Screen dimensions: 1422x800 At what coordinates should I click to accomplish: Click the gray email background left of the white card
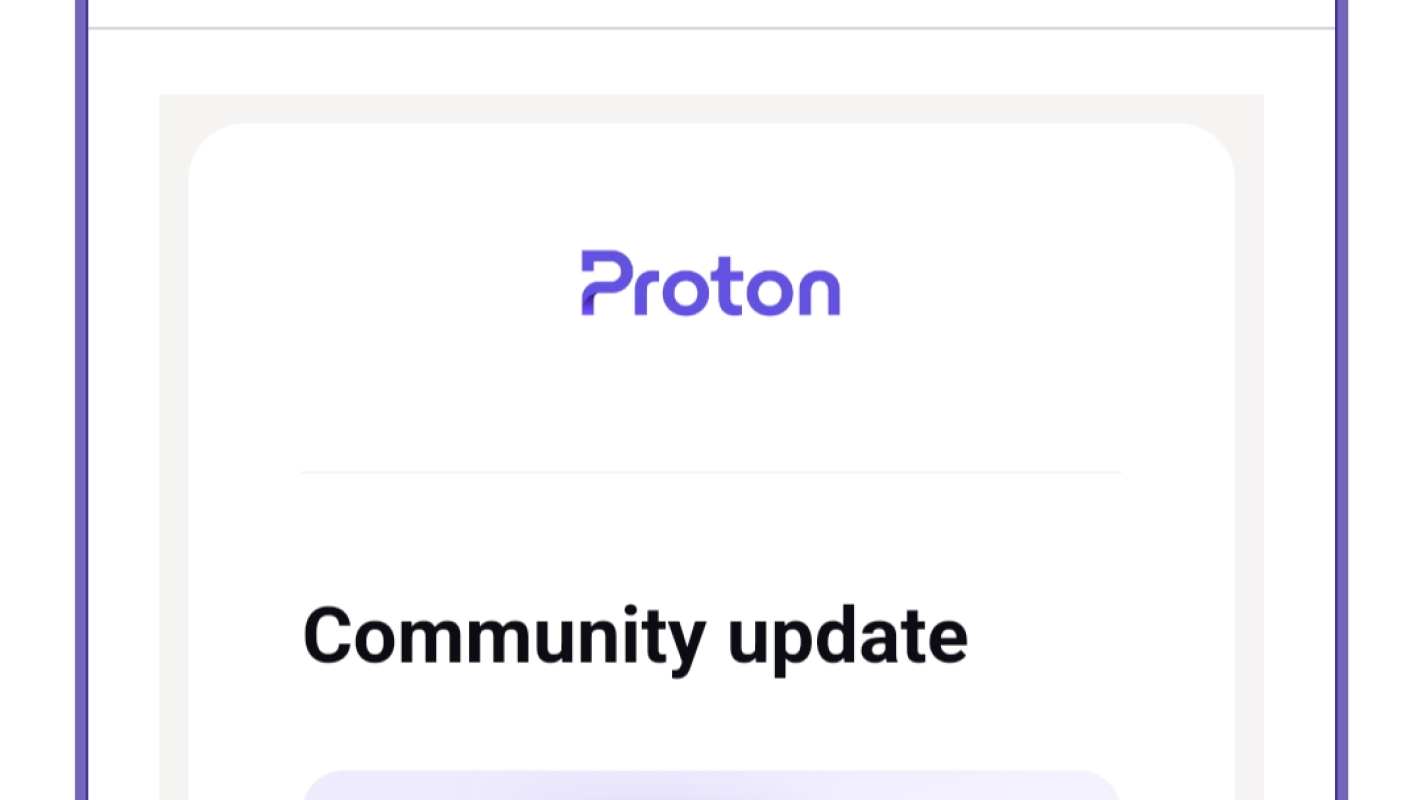(x=173, y=450)
